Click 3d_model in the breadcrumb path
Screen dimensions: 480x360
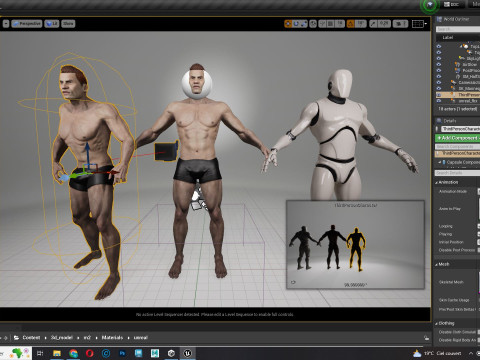(62, 338)
